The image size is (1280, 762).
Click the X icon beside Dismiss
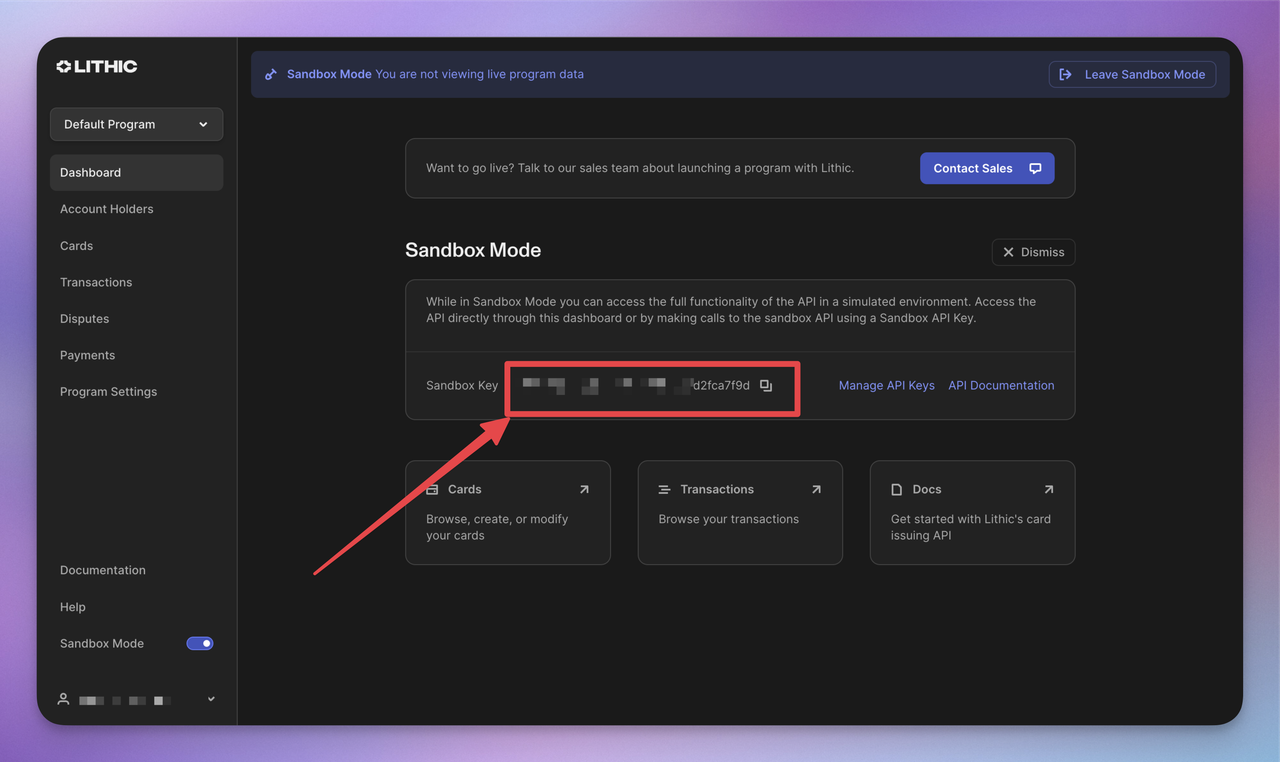pyautogui.click(x=1008, y=252)
